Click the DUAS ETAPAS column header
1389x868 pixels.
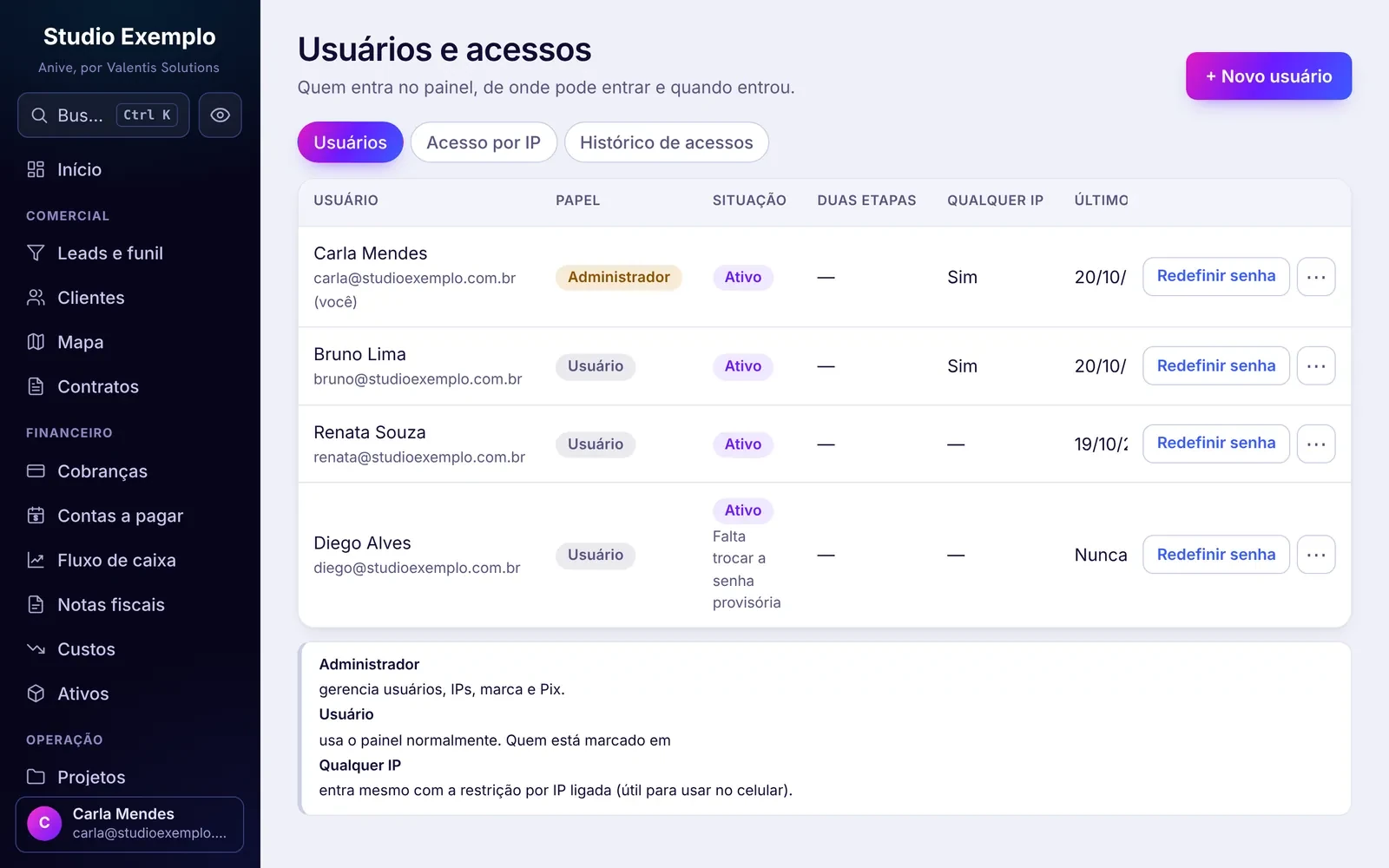[x=866, y=201]
